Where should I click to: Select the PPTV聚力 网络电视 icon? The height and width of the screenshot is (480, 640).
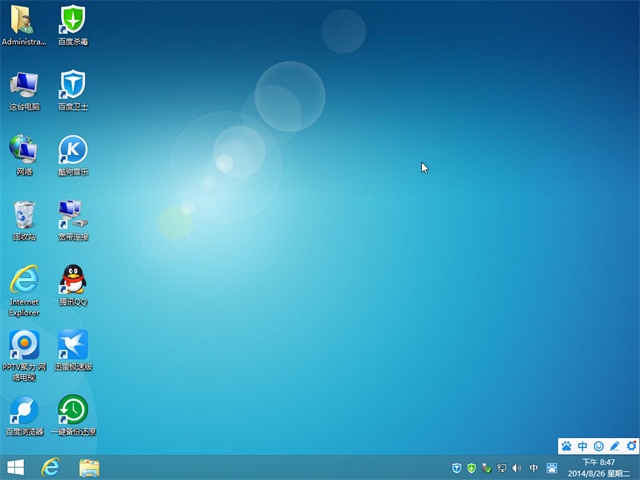click(24, 345)
